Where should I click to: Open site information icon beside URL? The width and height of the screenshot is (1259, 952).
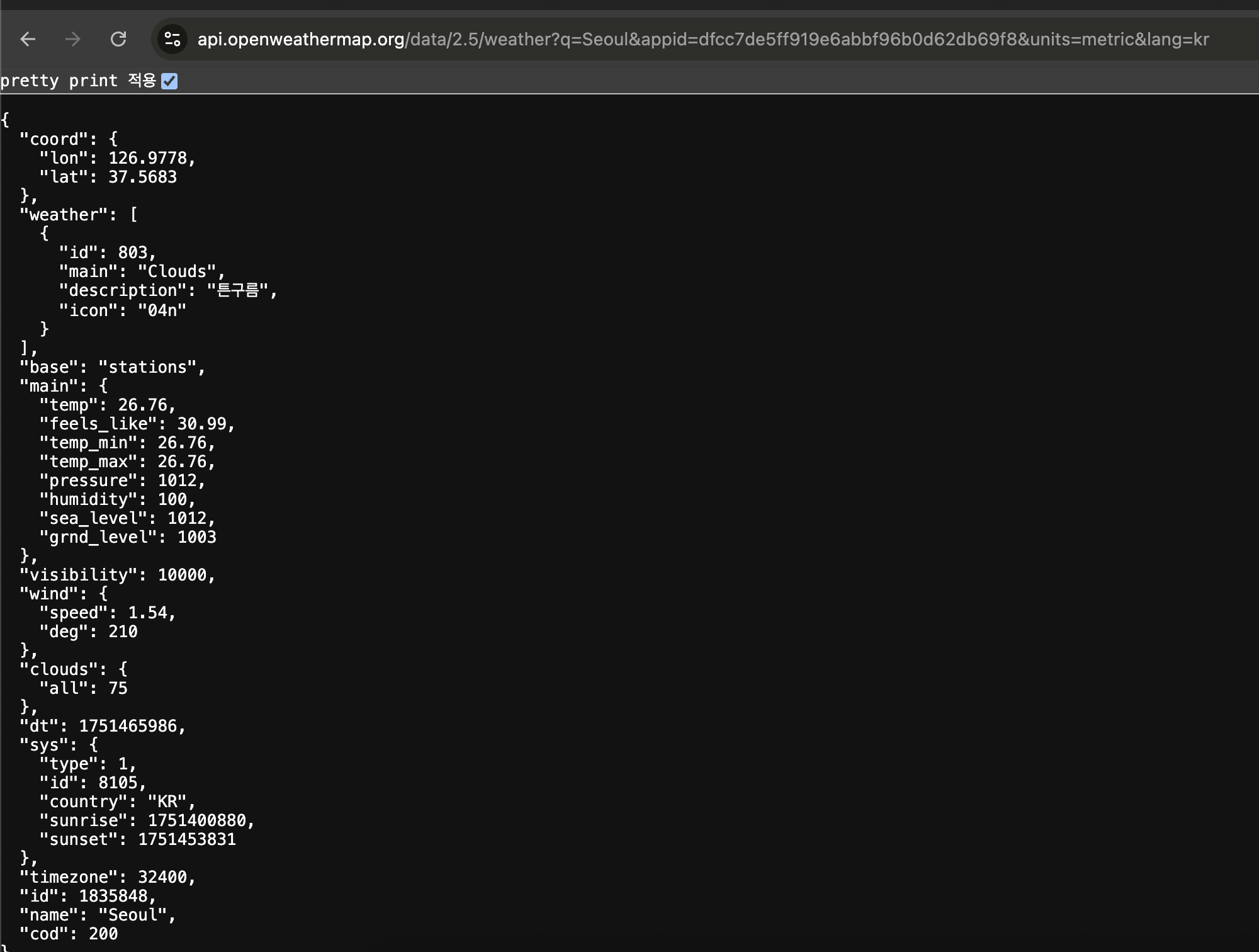pos(172,40)
